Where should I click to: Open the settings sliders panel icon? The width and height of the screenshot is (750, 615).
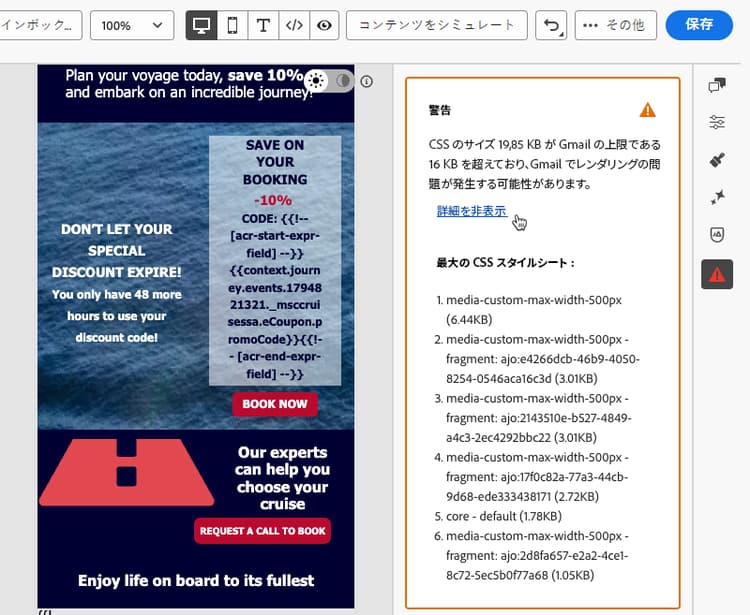[x=717, y=122]
